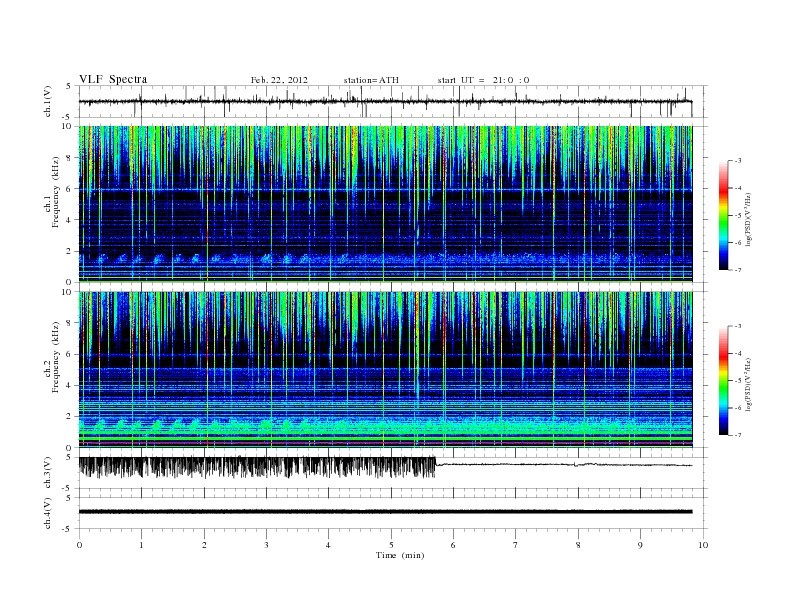Click the "2" kHz tick of ch.2 spectrogram
The width and height of the screenshot is (792, 612).
(x=70, y=417)
